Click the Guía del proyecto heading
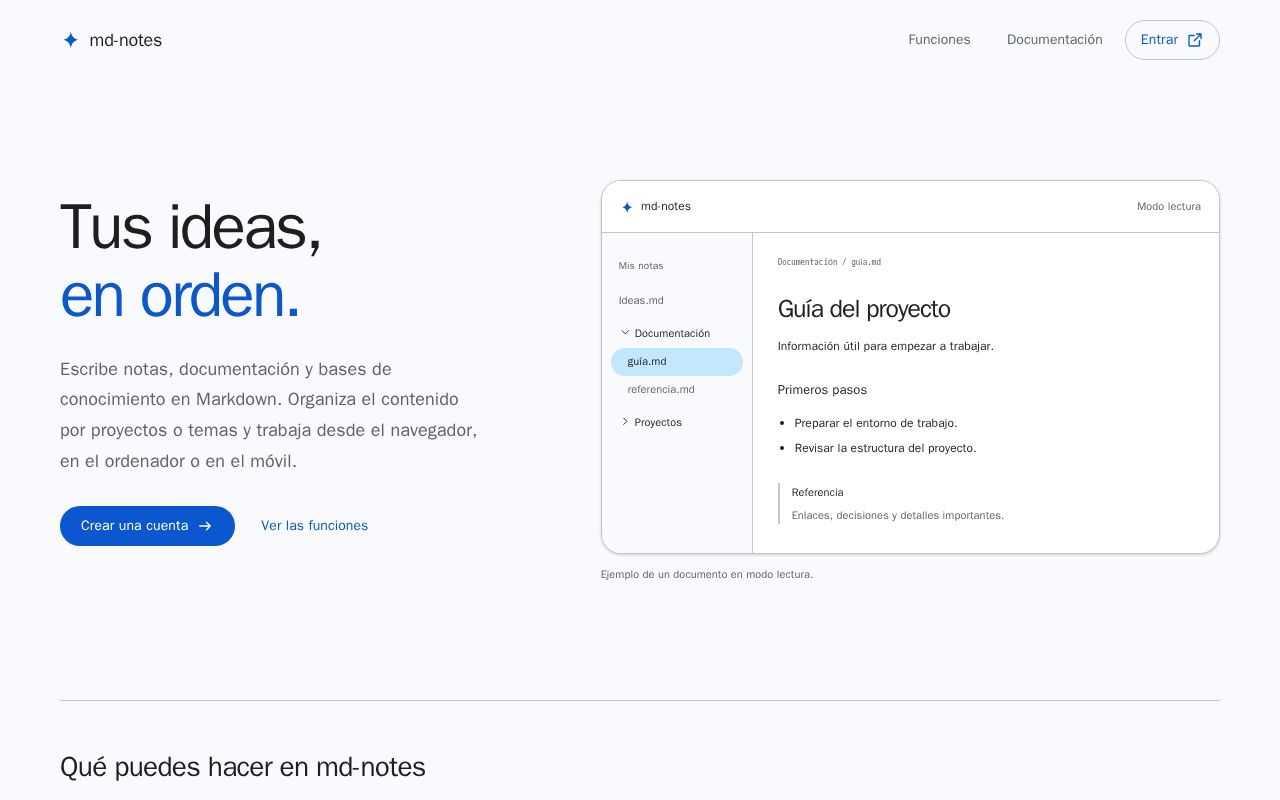1280x800 pixels. click(864, 309)
